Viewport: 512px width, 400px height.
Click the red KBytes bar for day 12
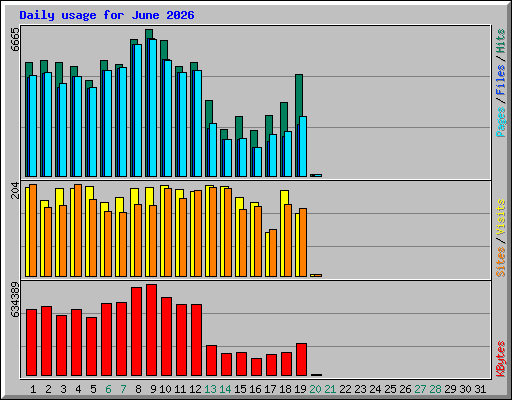(196, 340)
